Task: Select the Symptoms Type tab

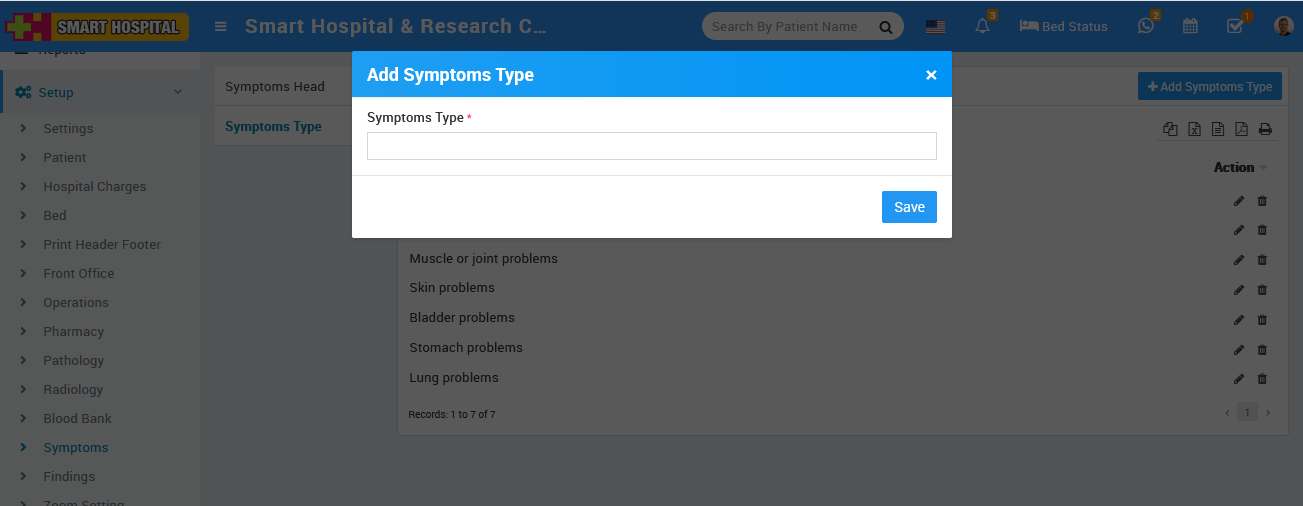Action: coord(273,127)
